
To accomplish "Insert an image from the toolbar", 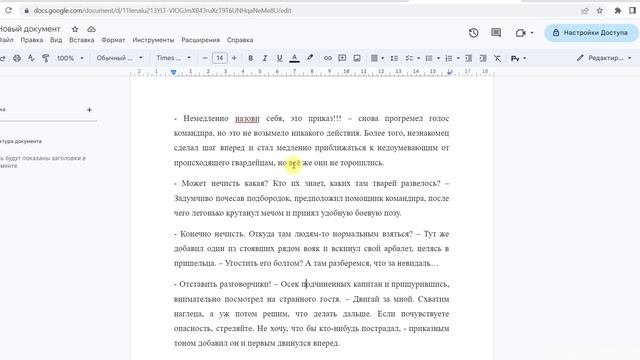I will click(x=357, y=58).
